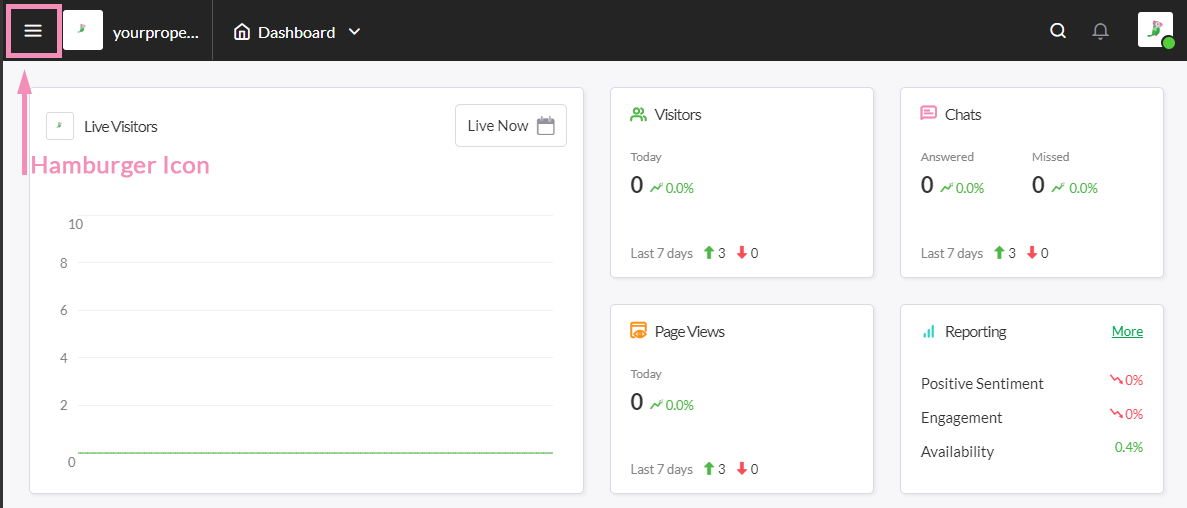This screenshot has height=508, width=1187.
Task: Click Last 7 days in Visitors card
Action: click(x=662, y=253)
